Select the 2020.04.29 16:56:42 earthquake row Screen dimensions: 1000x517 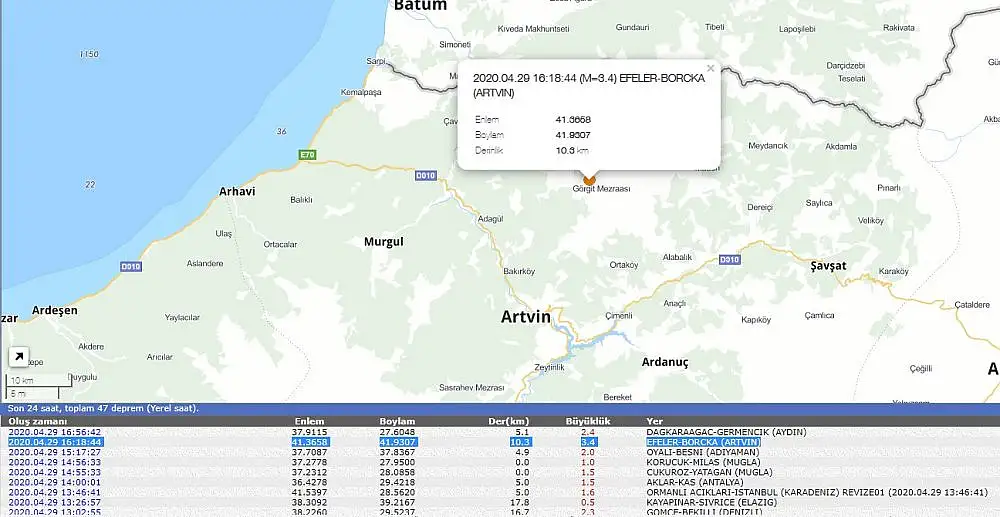click(x=500, y=432)
